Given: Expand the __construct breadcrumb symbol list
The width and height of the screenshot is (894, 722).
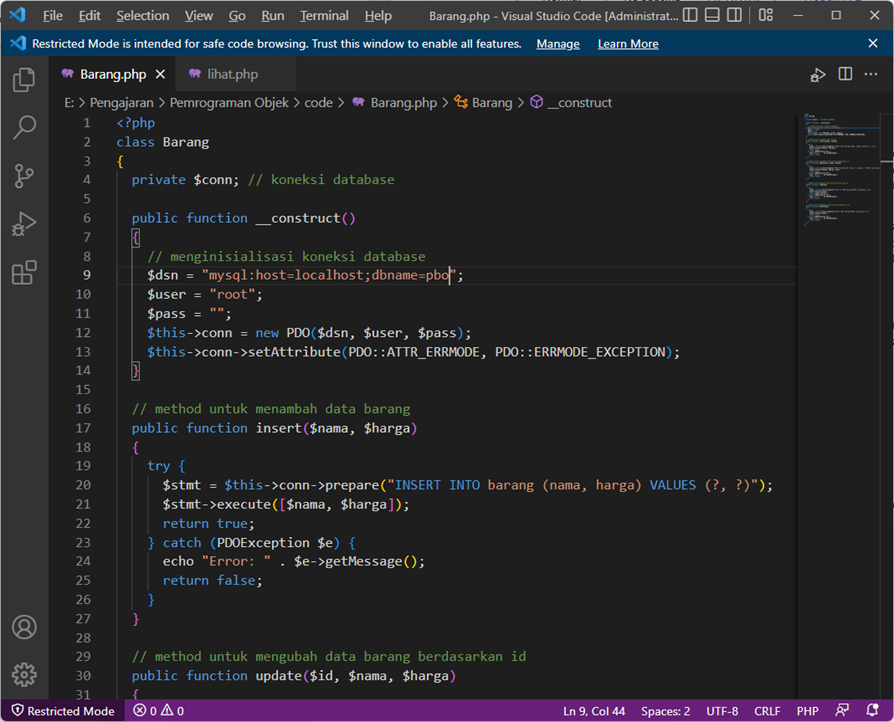Looking at the screenshot, I should 579,103.
